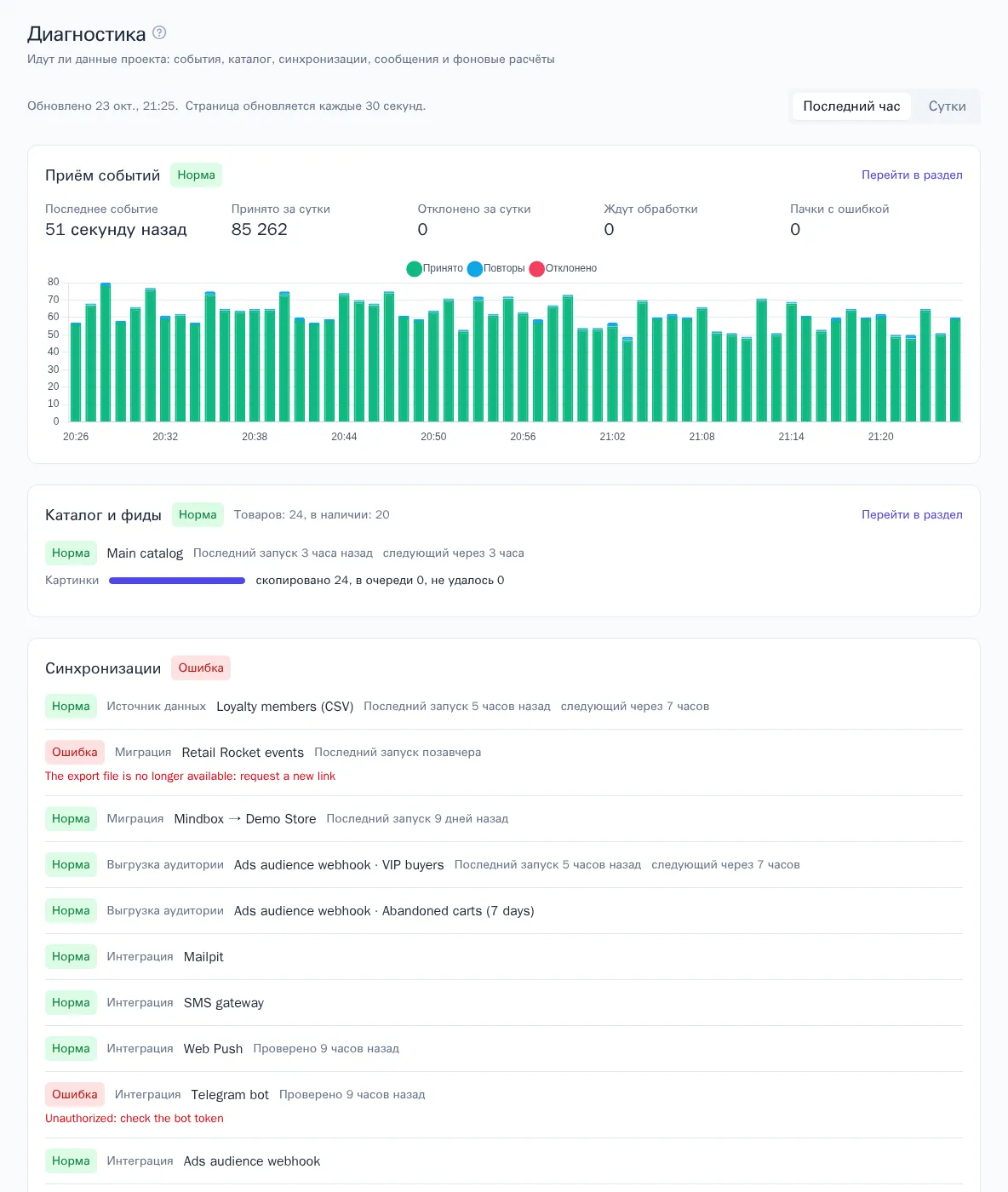Select the Mindbox → Demo Store migration
The height and width of the screenshot is (1192, 1008).
click(245, 819)
